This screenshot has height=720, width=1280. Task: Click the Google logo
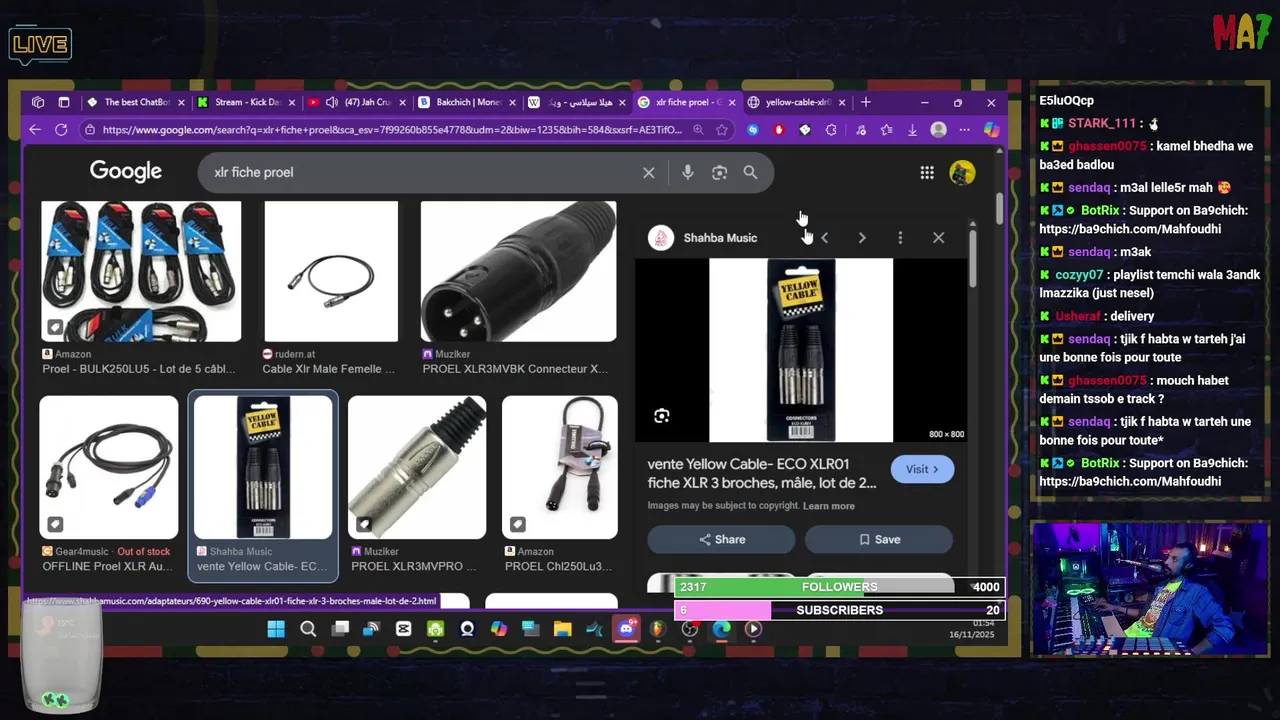(125, 171)
